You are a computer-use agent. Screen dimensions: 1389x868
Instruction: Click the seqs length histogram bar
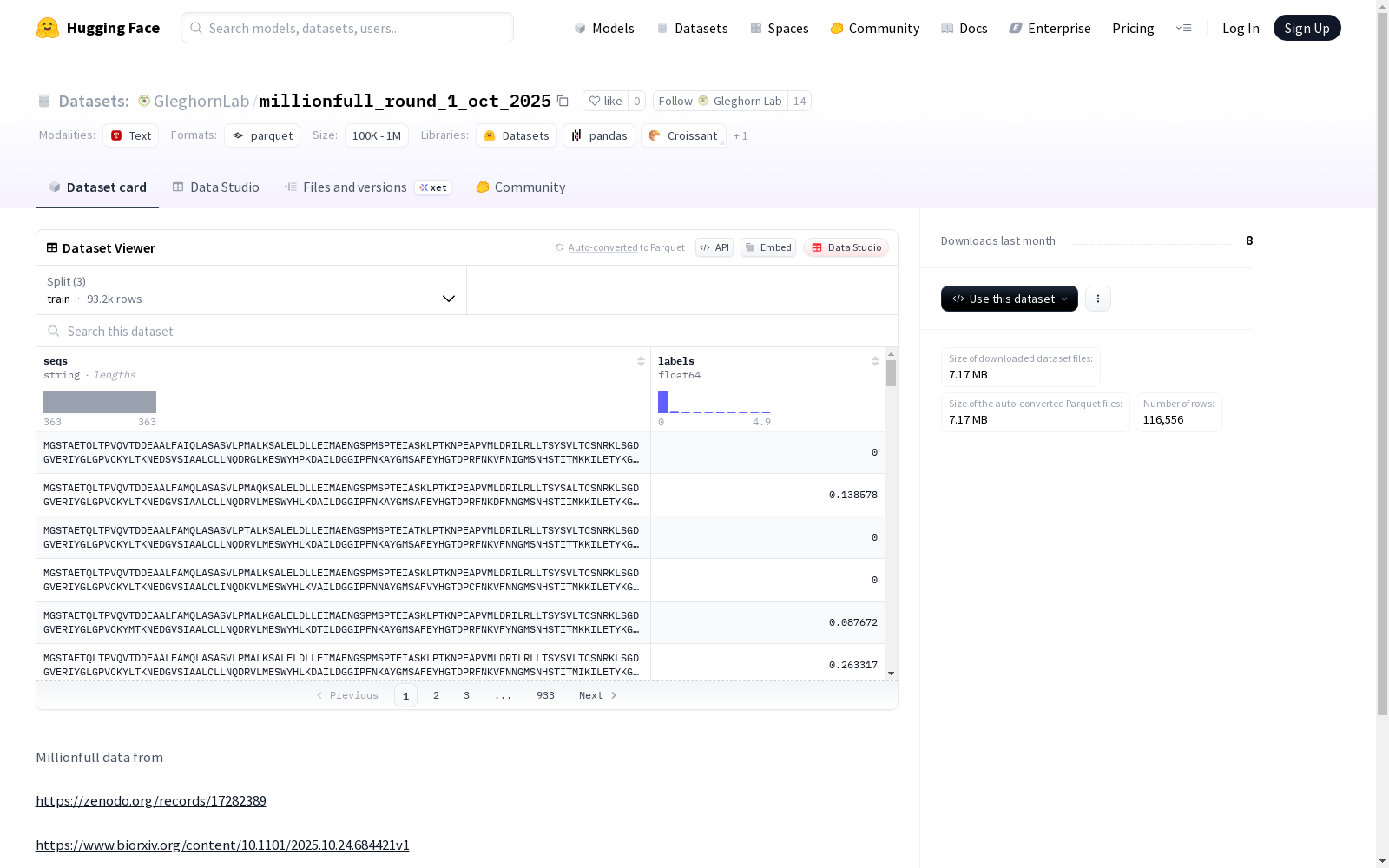pyautogui.click(x=100, y=402)
